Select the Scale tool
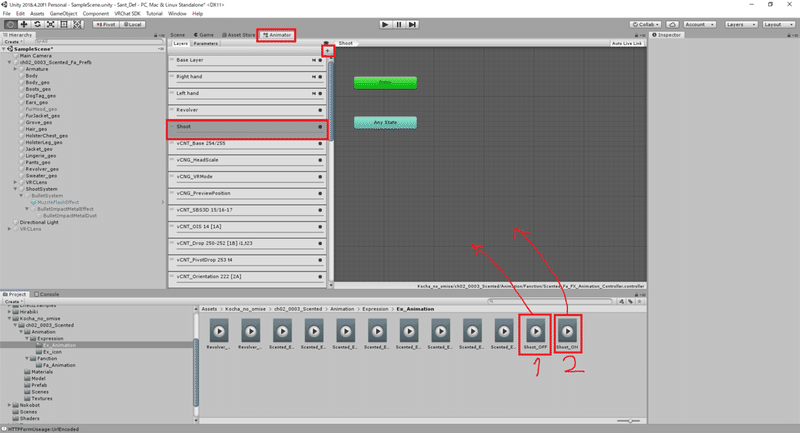Image resolution: width=800 pixels, height=433 pixels. (51, 24)
